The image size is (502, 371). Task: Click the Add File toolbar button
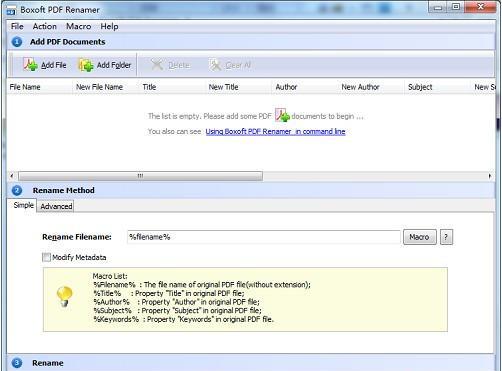[x=45, y=65]
